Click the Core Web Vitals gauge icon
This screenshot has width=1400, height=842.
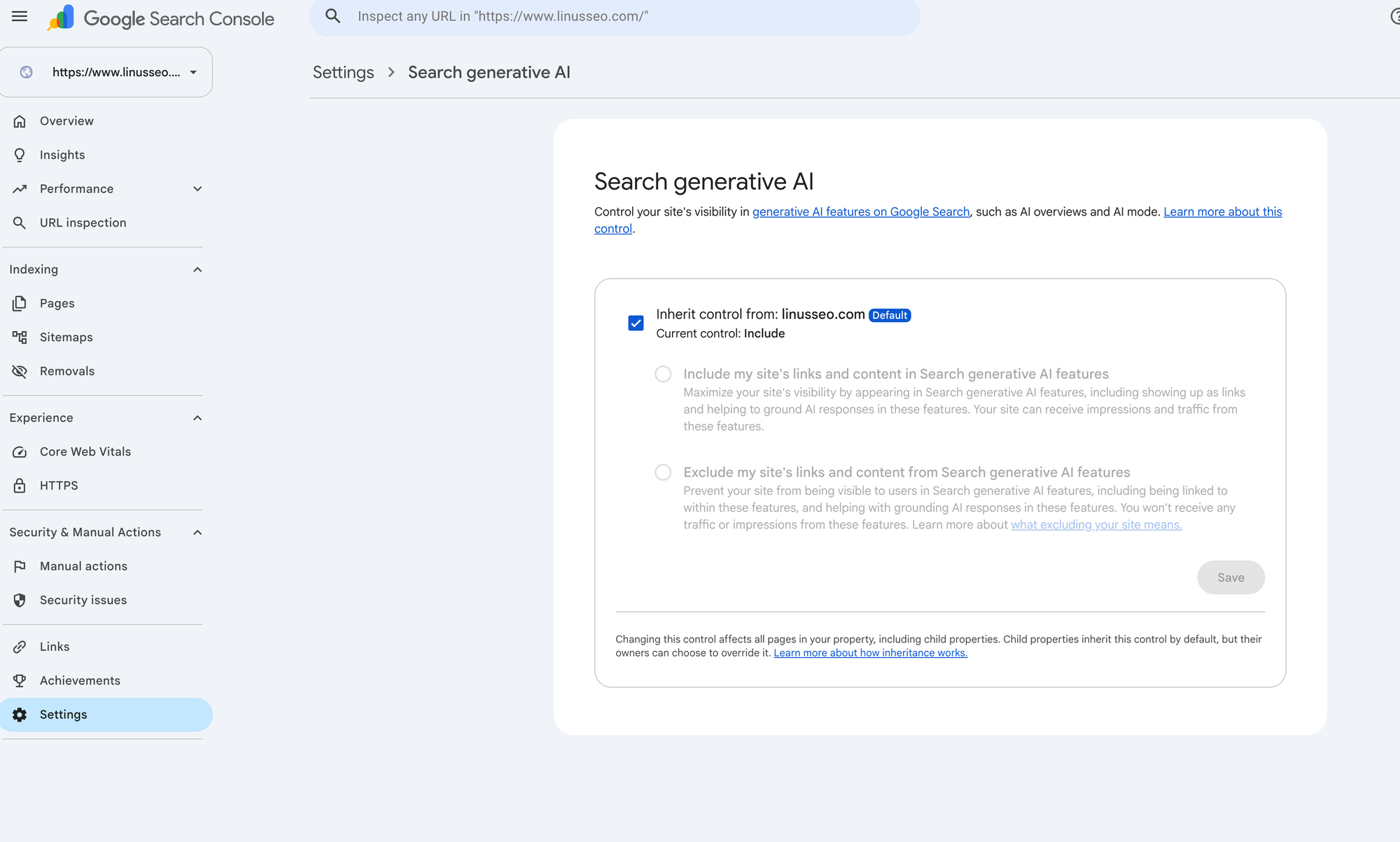[x=20, y=452]
